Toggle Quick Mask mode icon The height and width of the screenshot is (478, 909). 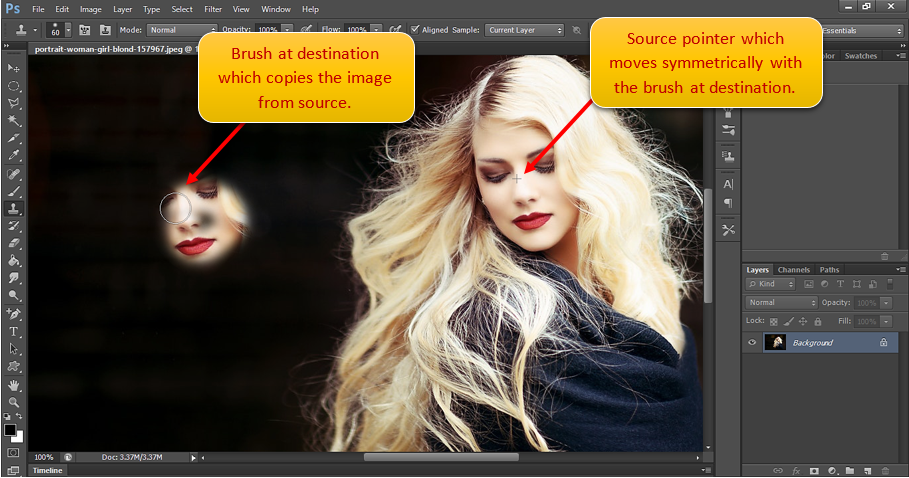(x=13, y=453)
